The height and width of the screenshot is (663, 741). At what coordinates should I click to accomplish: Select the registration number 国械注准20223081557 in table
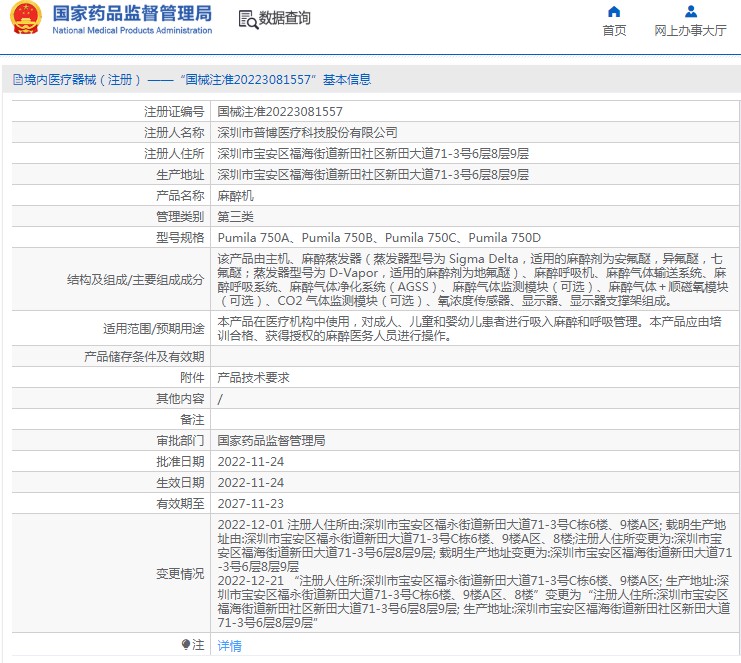(280, 112)
